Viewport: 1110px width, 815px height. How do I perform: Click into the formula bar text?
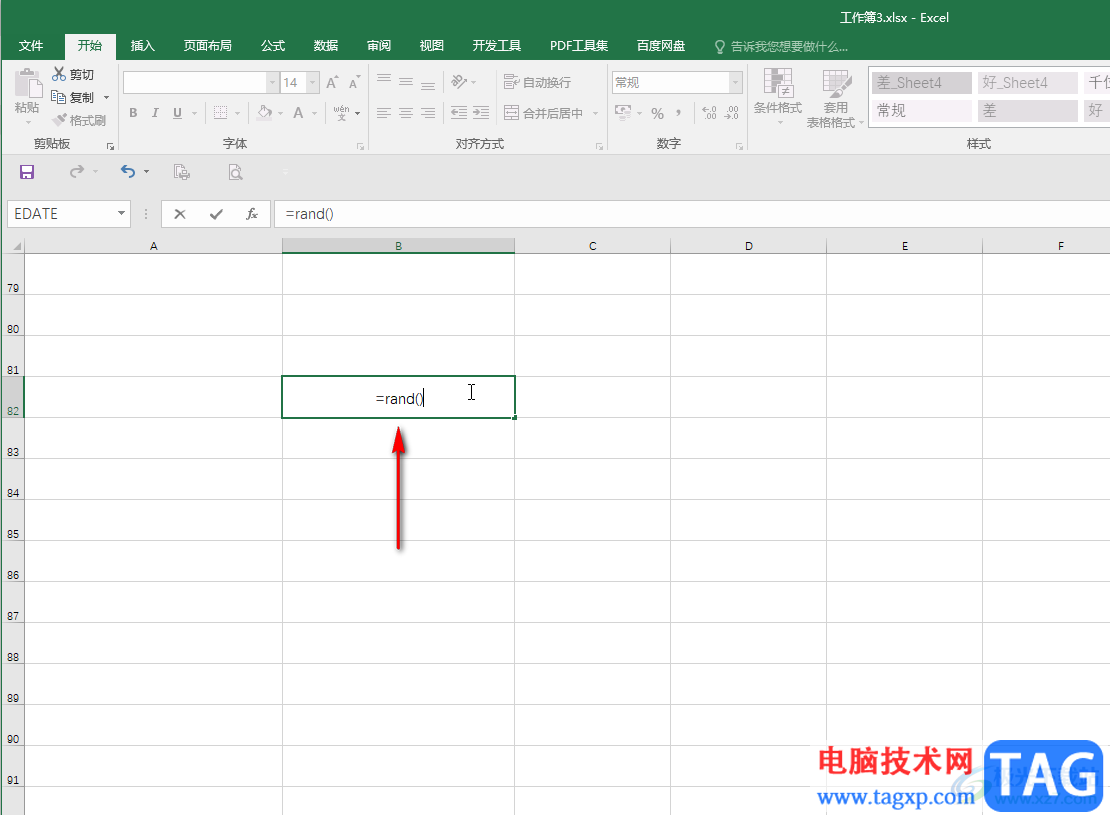309,214
